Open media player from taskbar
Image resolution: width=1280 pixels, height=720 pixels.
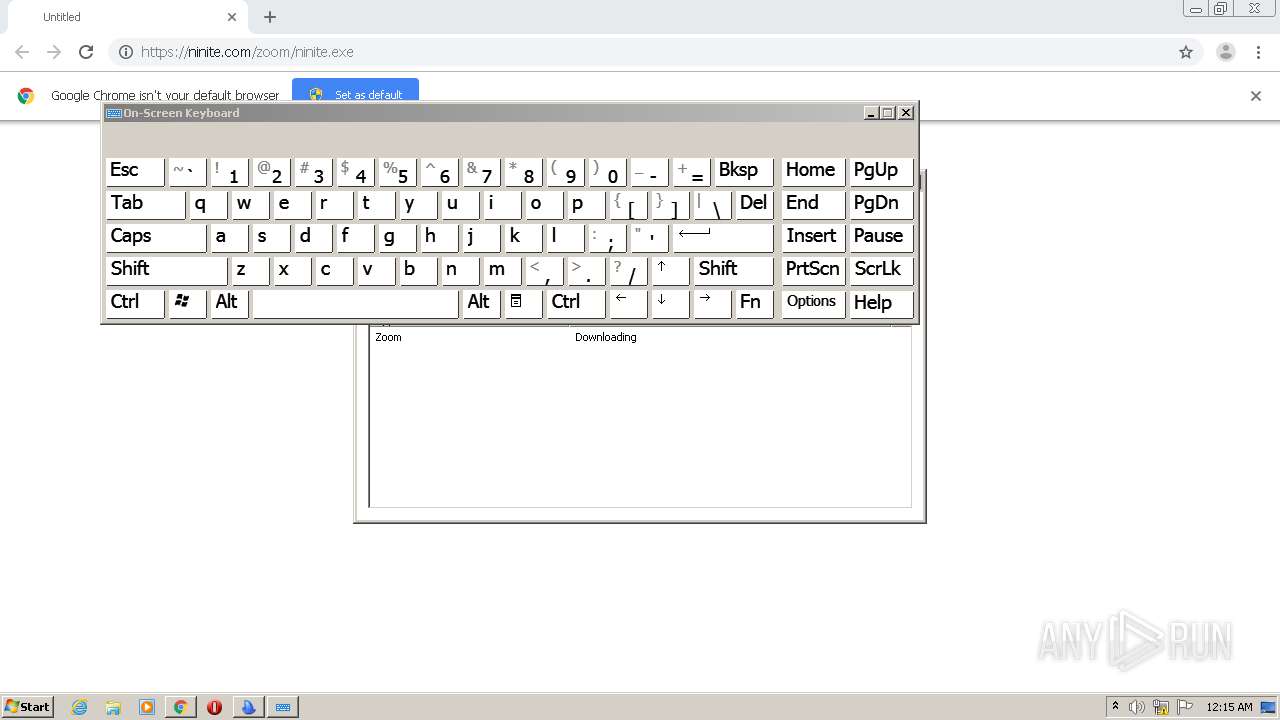tap(147, 707)
